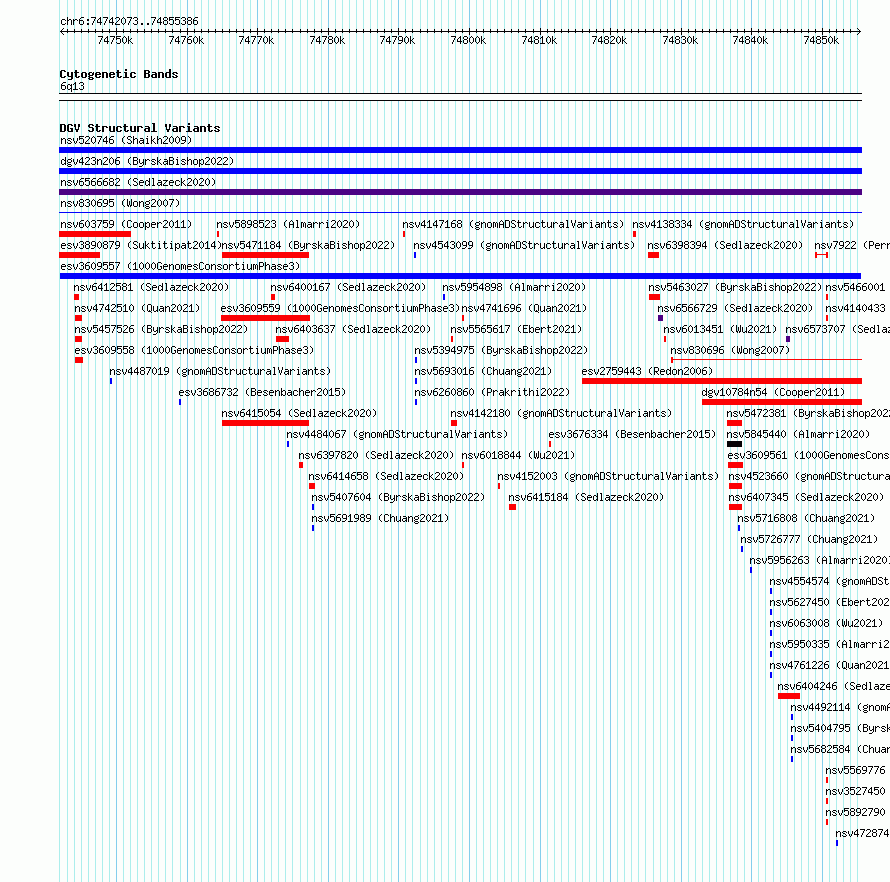The height and width of the screenshot is (882, 890).
Task: Click nsv5457526 (ByrskaBishop2022) label
Action: [161, 329]
